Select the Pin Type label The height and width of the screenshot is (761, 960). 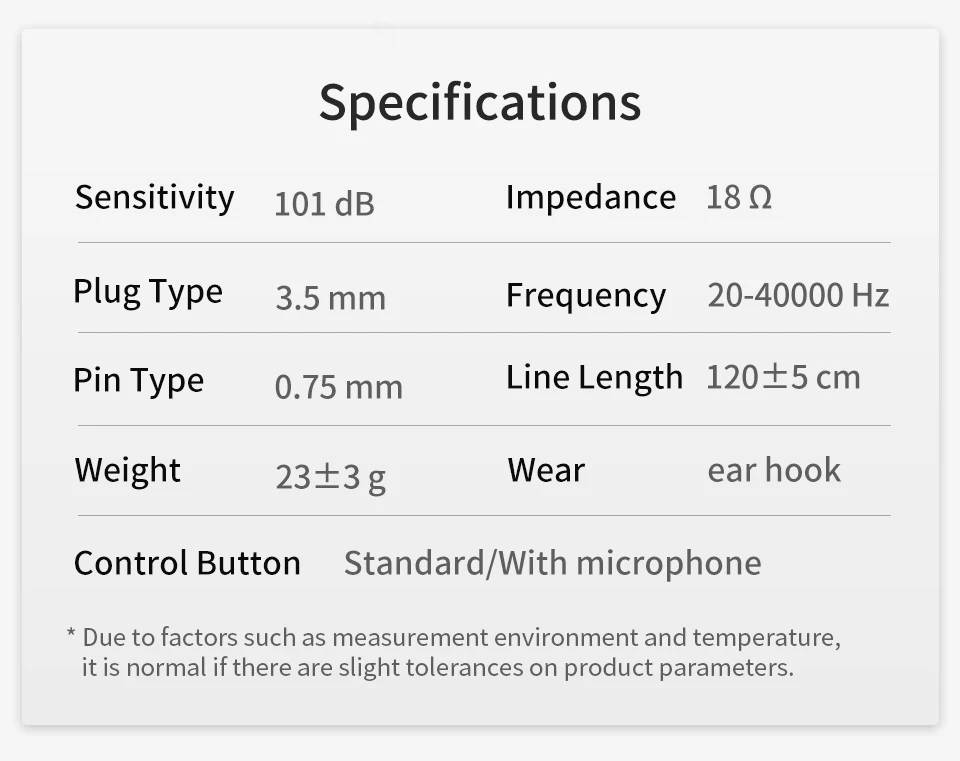(138, 381)
